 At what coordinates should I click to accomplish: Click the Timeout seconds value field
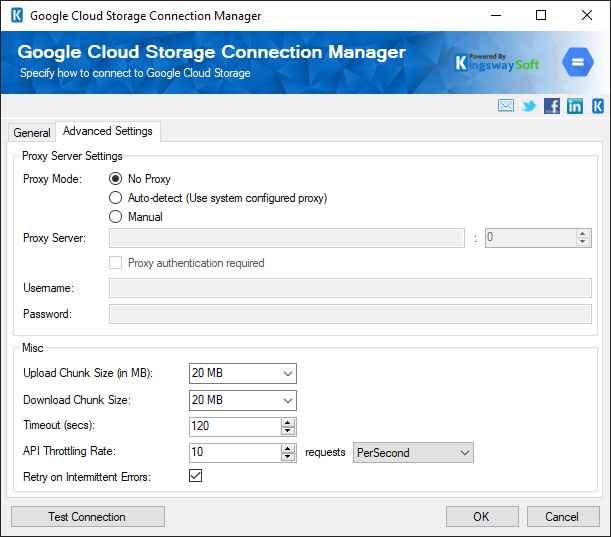pyautogui.click(x=235, y=427)
